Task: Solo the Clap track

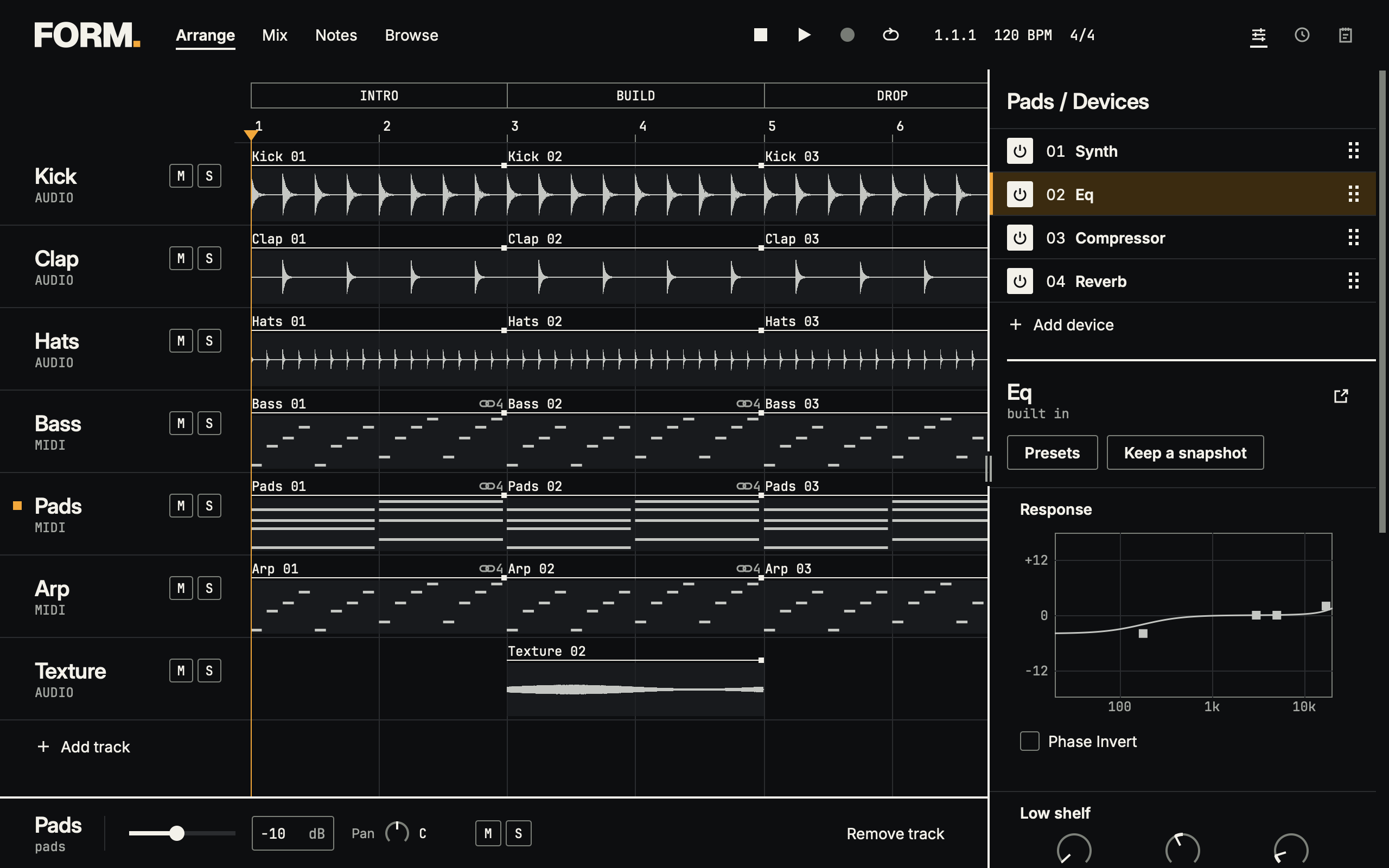Action: click(209, 258)
